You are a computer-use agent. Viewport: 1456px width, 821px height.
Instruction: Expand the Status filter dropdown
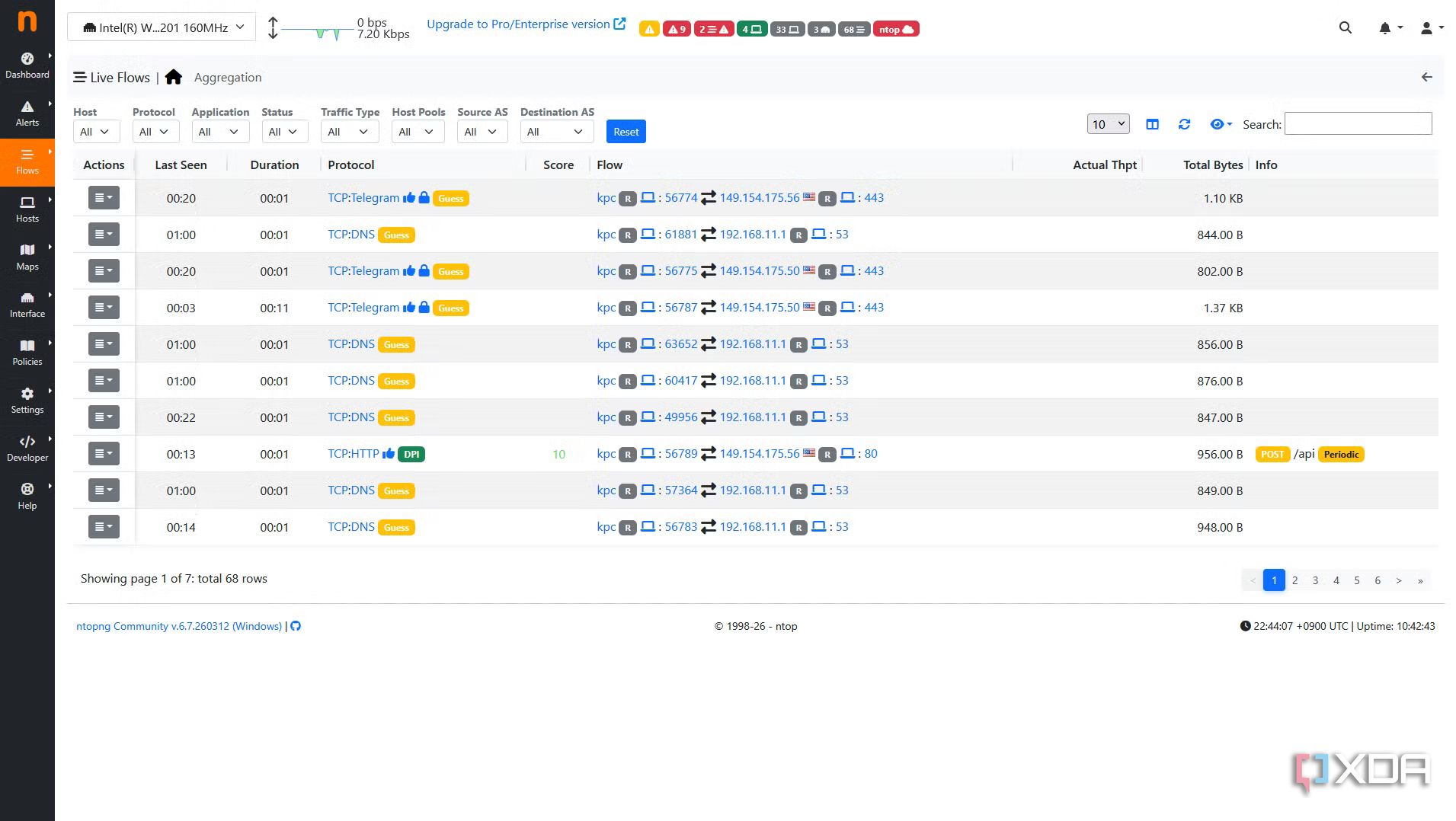(284, 132)
